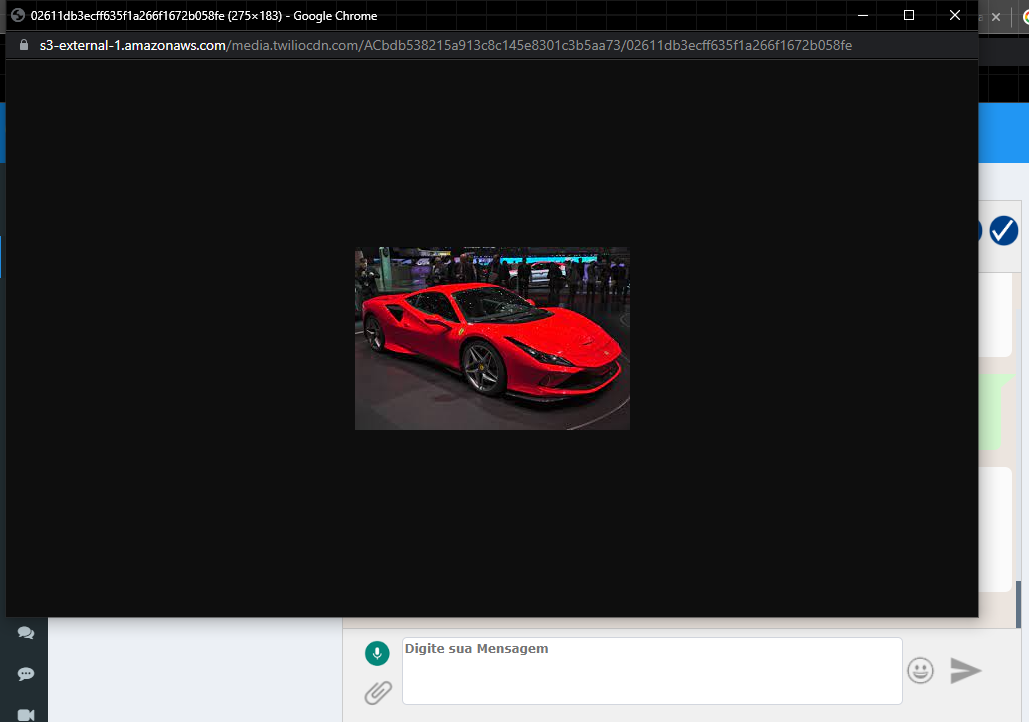Click the blue checkmark icon behind popup
The width and height of the screenshot is (1029, 722).
pos(1003,230)
